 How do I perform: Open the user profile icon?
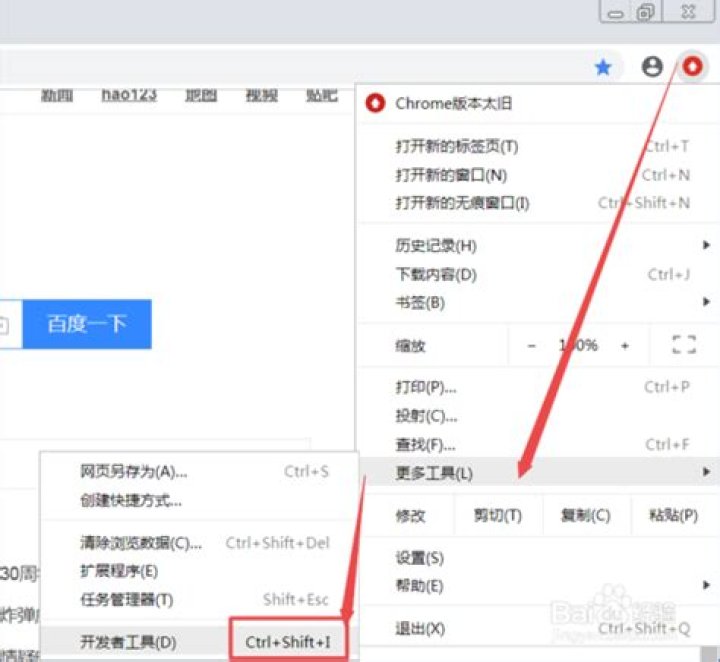(x=652, y=67)
